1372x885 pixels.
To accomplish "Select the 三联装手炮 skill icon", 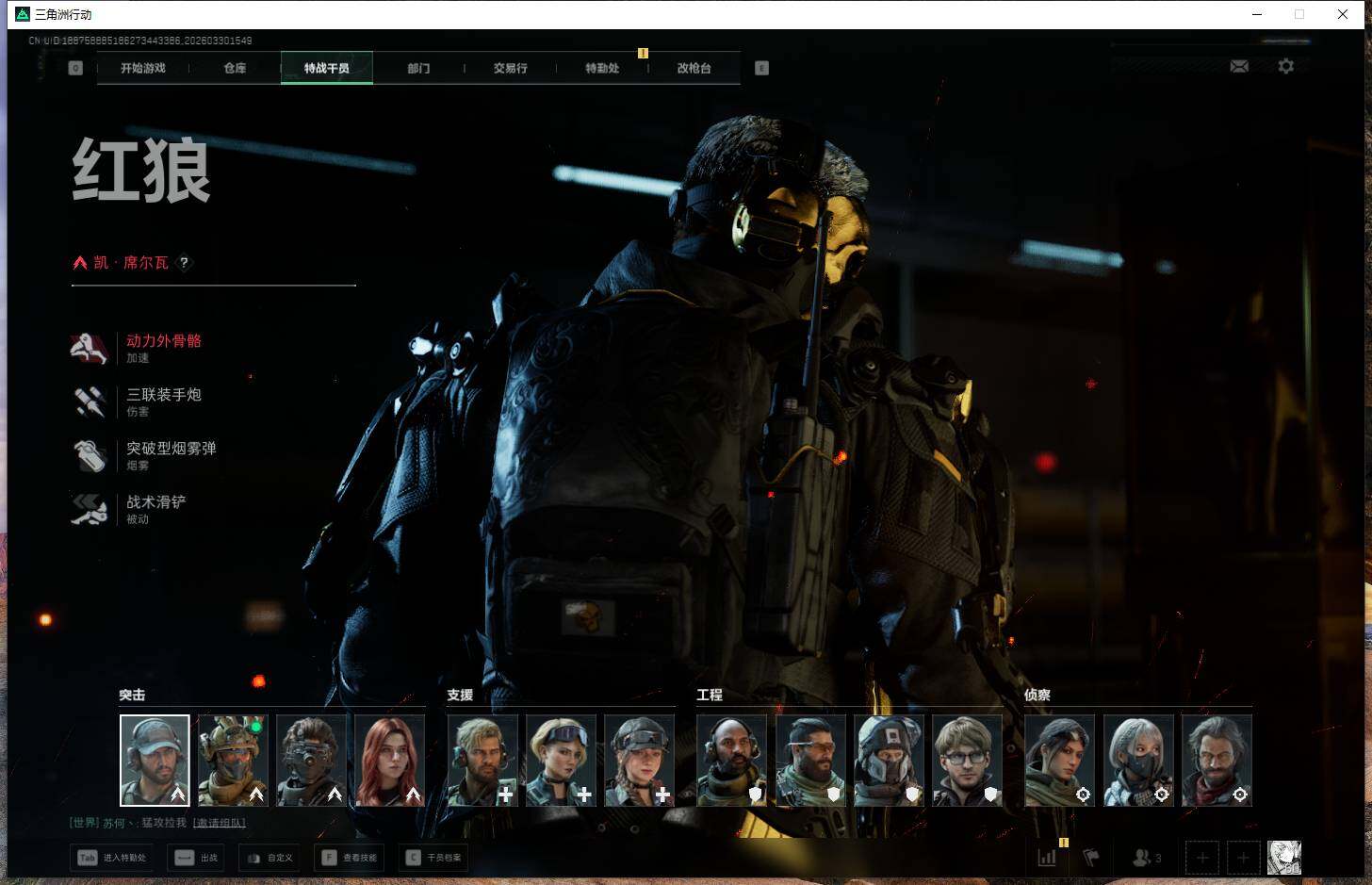I will tap(90, 402).
